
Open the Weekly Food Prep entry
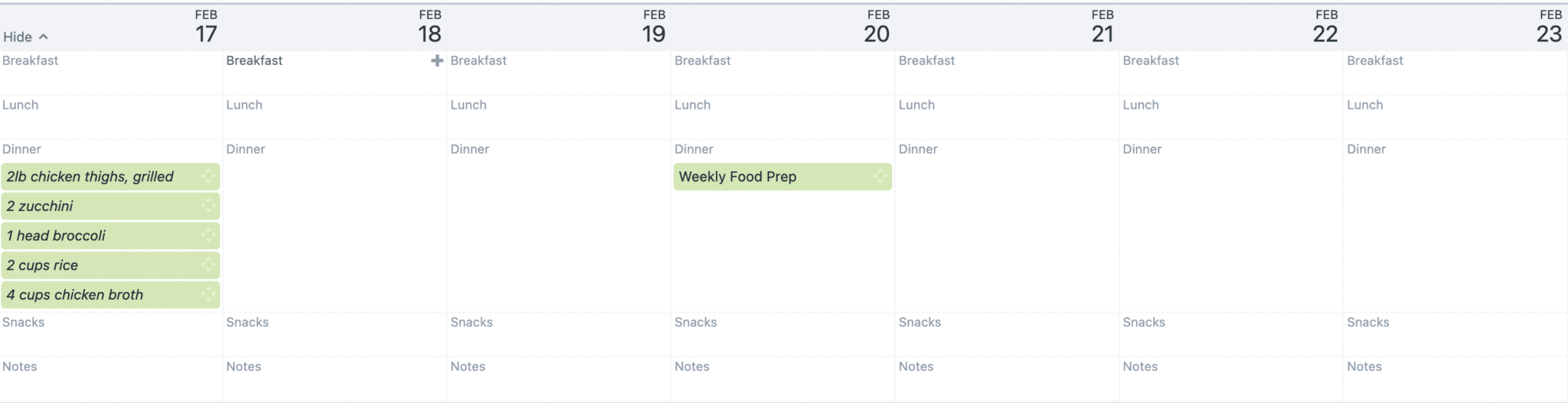[x=782, y=177]
